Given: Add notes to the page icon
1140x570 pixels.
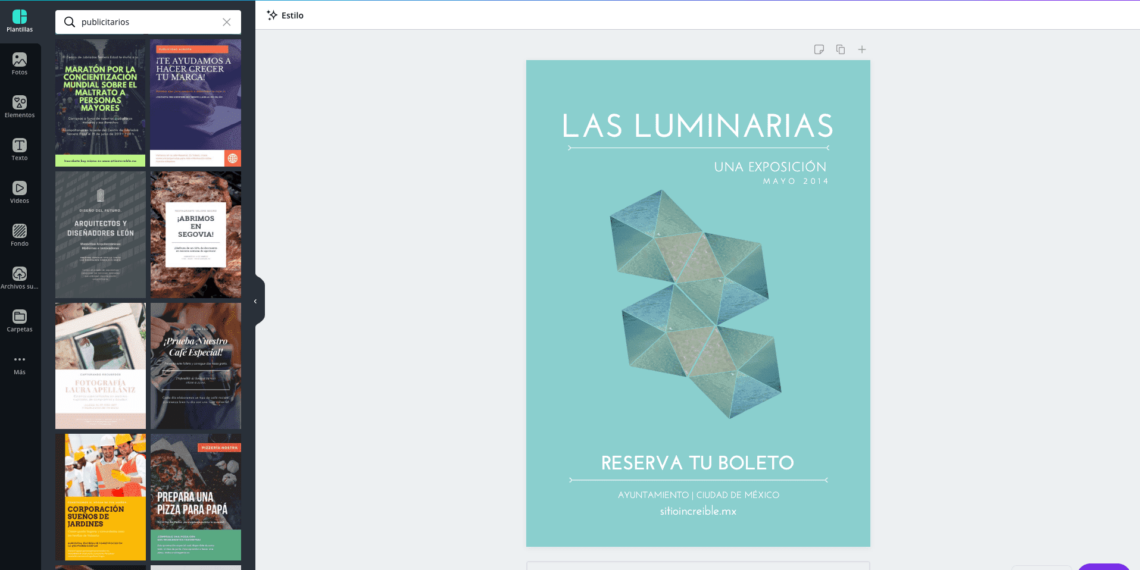Looking at the screenshot, I should tap(819, 49).
